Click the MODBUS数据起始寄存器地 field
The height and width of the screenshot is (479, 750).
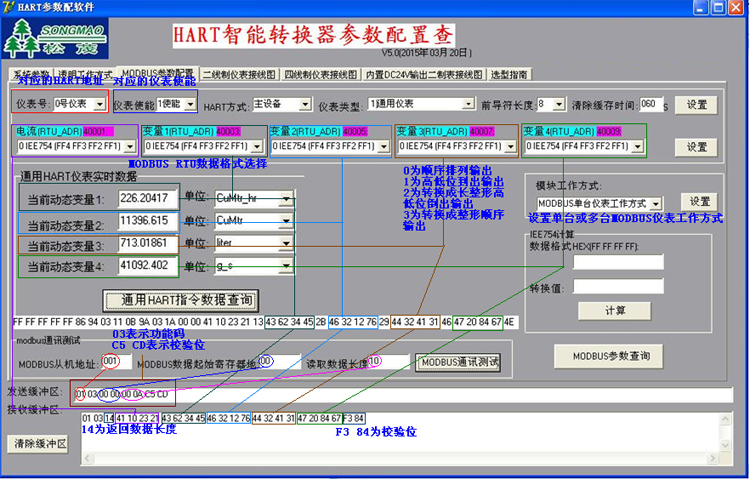tap(279, 362)
